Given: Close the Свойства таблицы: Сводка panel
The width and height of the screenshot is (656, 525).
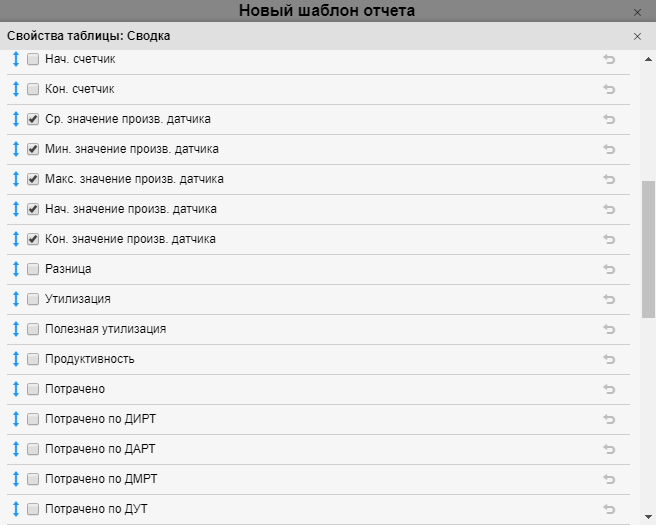Looking at the screenshot, I should [x=638, y=36].
